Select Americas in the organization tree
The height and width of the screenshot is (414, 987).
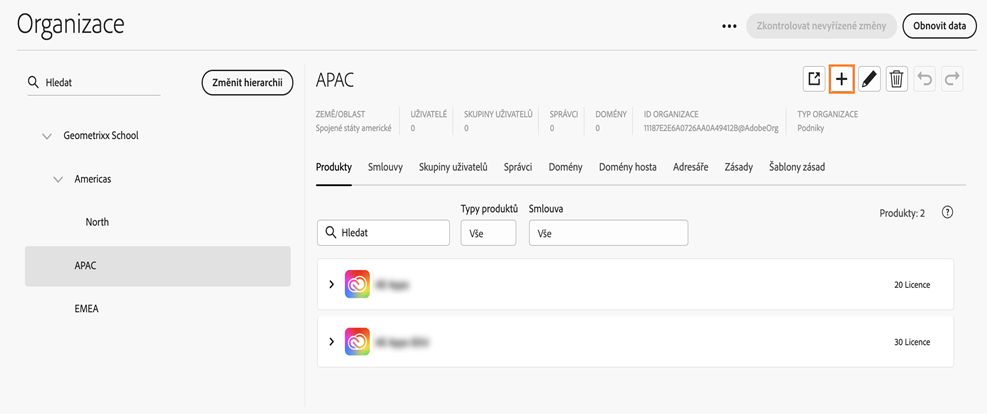pyautogui.click(x=93, y=179)
